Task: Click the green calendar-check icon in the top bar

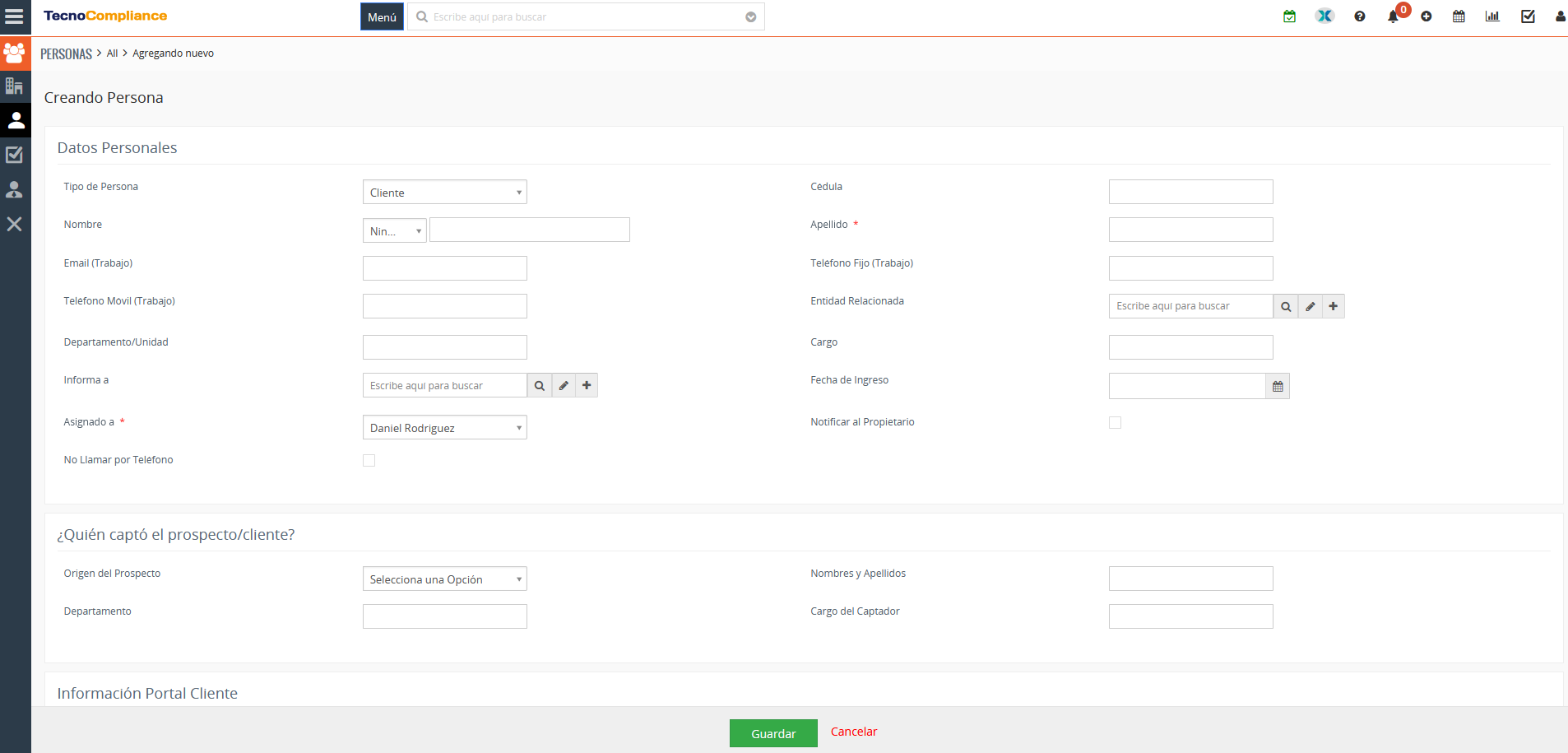Action: coord(1289,16)
